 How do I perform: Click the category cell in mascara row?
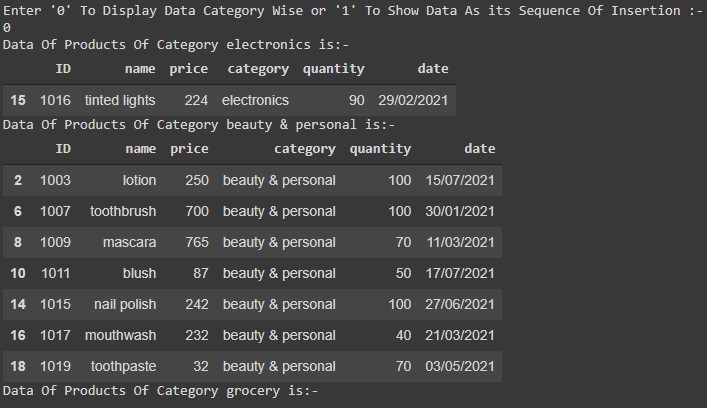[x=279, y=243]
